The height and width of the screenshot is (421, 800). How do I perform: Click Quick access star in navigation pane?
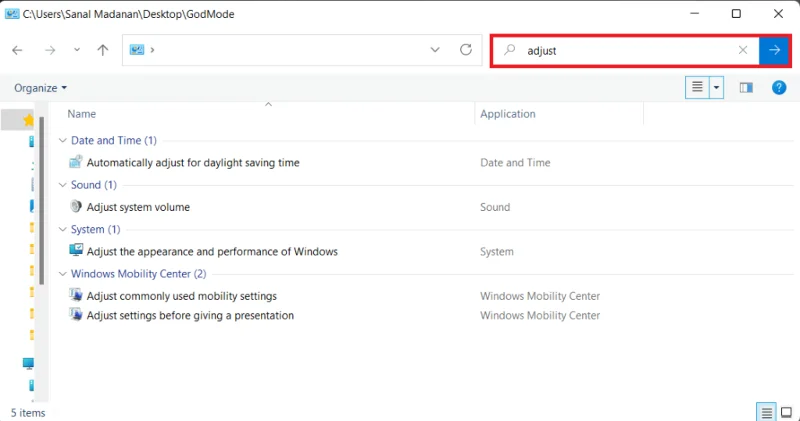pyautogui.click(x=29, y=120)
